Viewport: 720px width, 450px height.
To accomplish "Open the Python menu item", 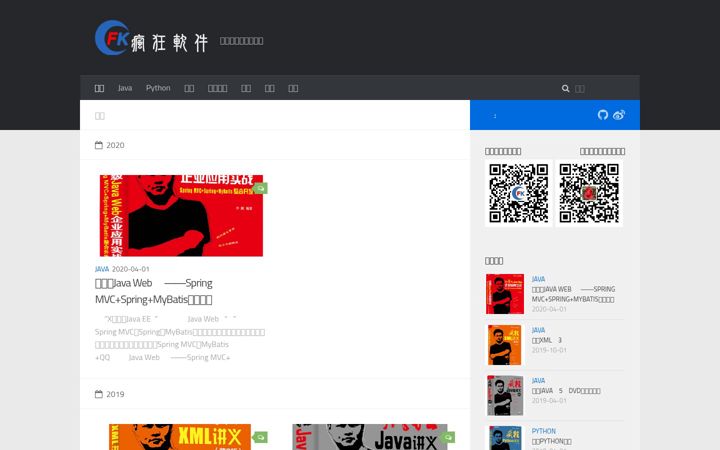I will coord(158,88).
